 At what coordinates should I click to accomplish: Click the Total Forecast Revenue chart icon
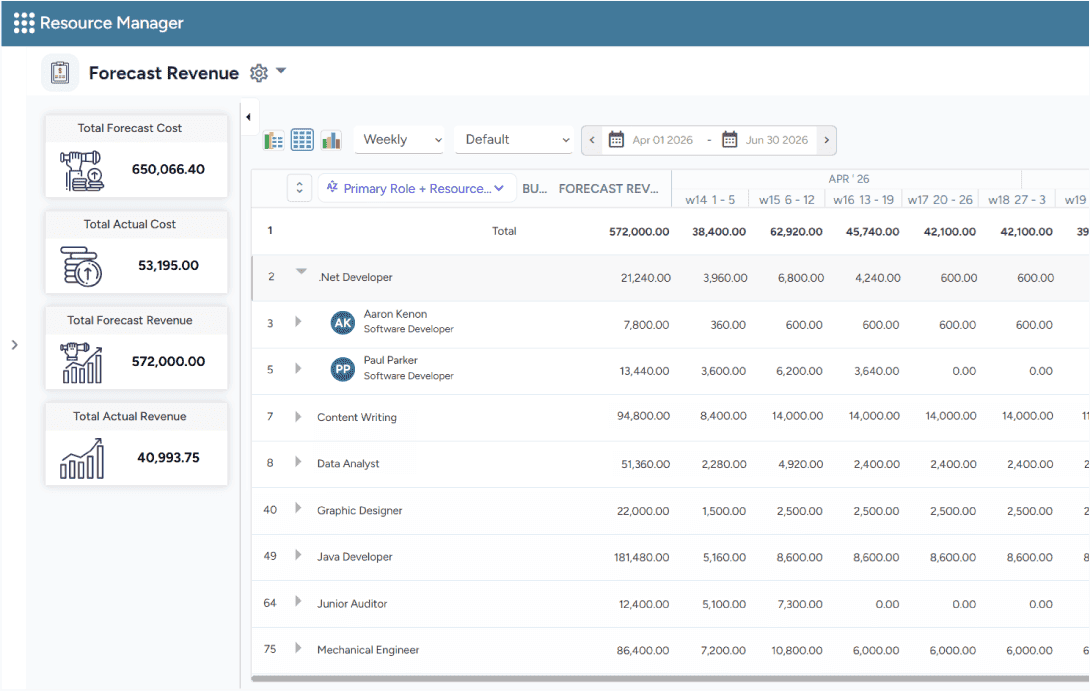point(81,363)
